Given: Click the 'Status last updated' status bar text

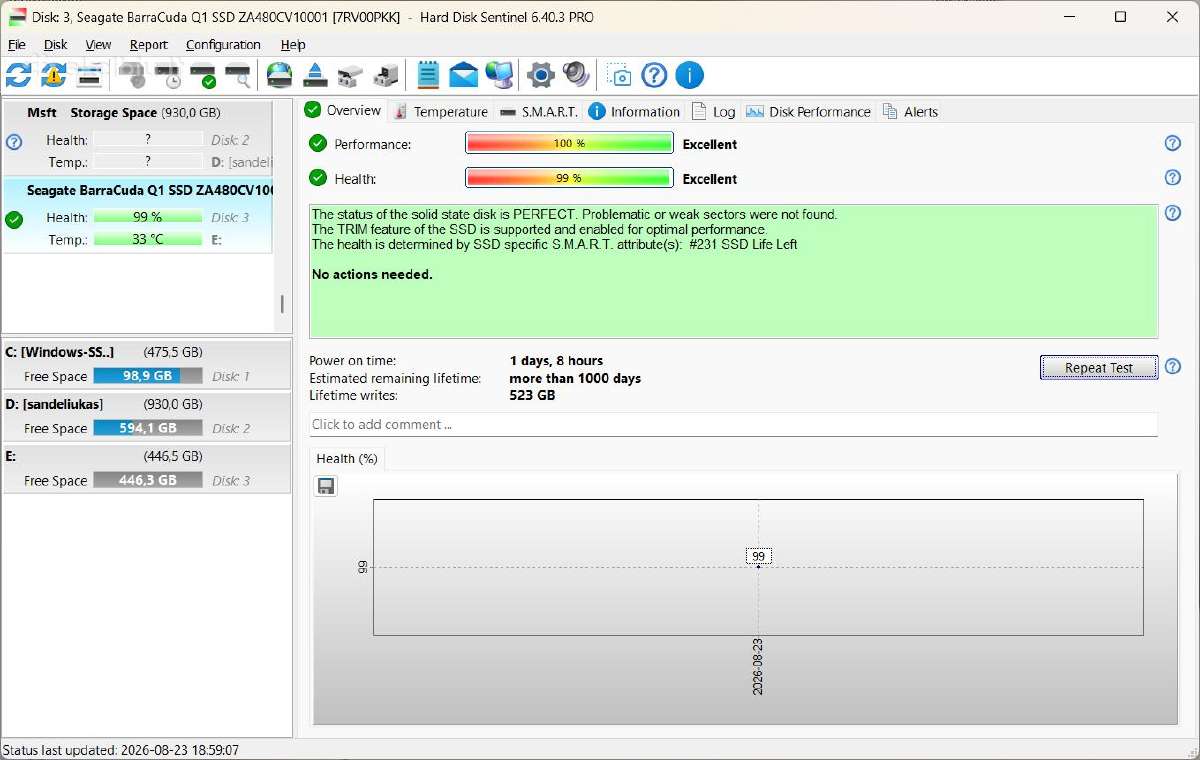Looking at the screenshot, I should 121,749.
